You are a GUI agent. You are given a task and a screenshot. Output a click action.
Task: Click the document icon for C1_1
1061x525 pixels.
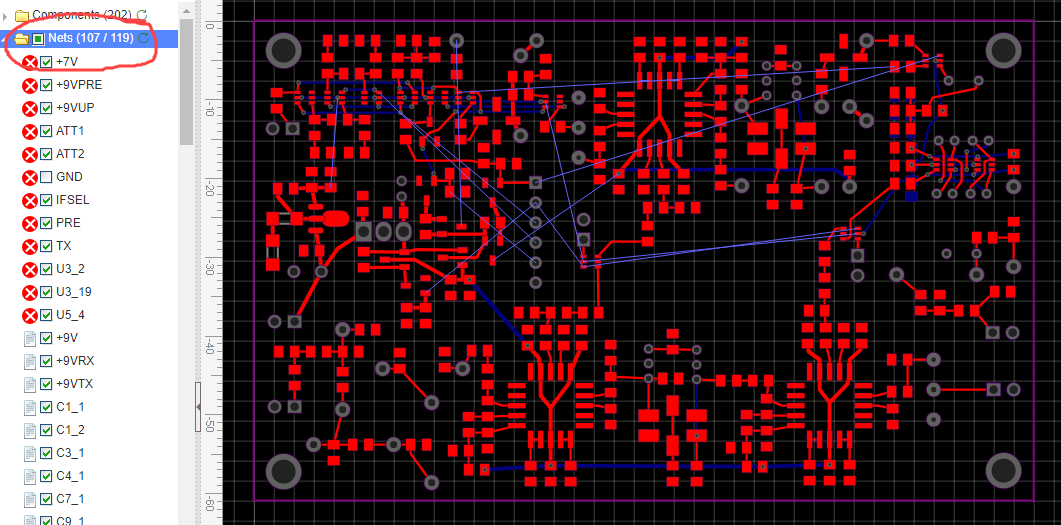click(x=30, y=407)
